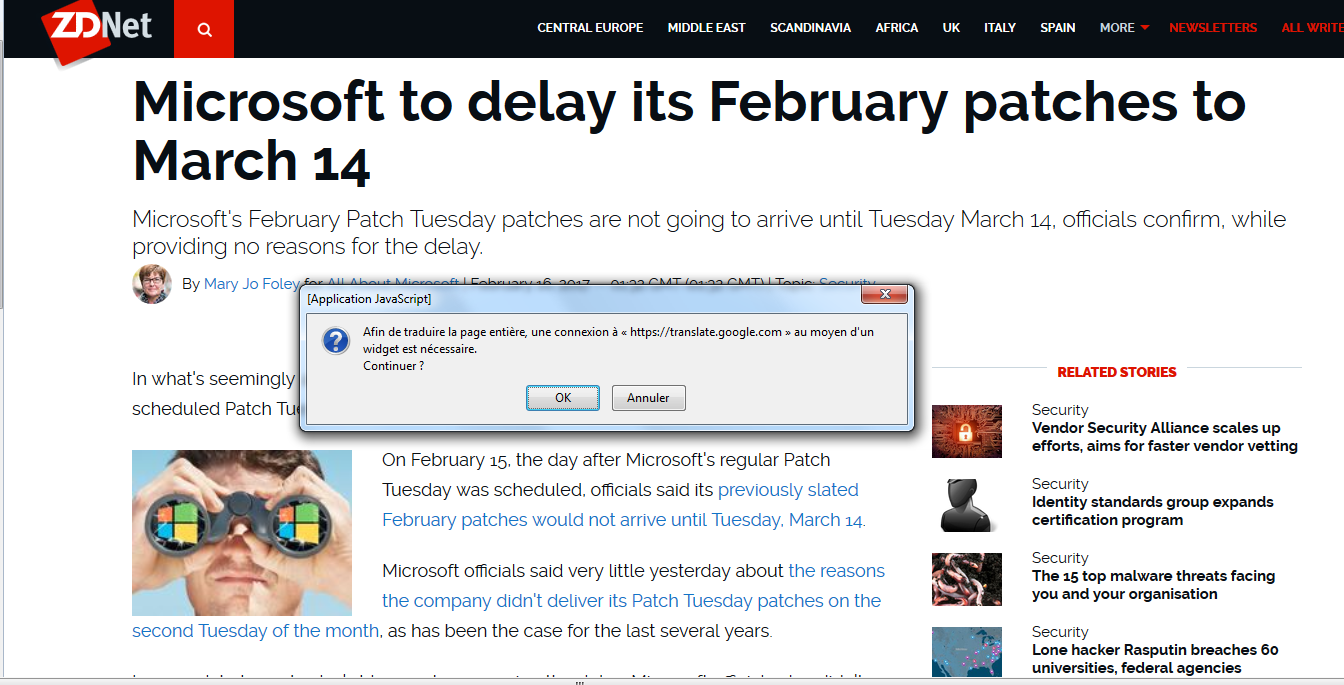Image resolution: width=1344 pixels, height=685 pixels.
Task: Open the Vendor Security Alliance story thumbnail
Action: (967, 431)
